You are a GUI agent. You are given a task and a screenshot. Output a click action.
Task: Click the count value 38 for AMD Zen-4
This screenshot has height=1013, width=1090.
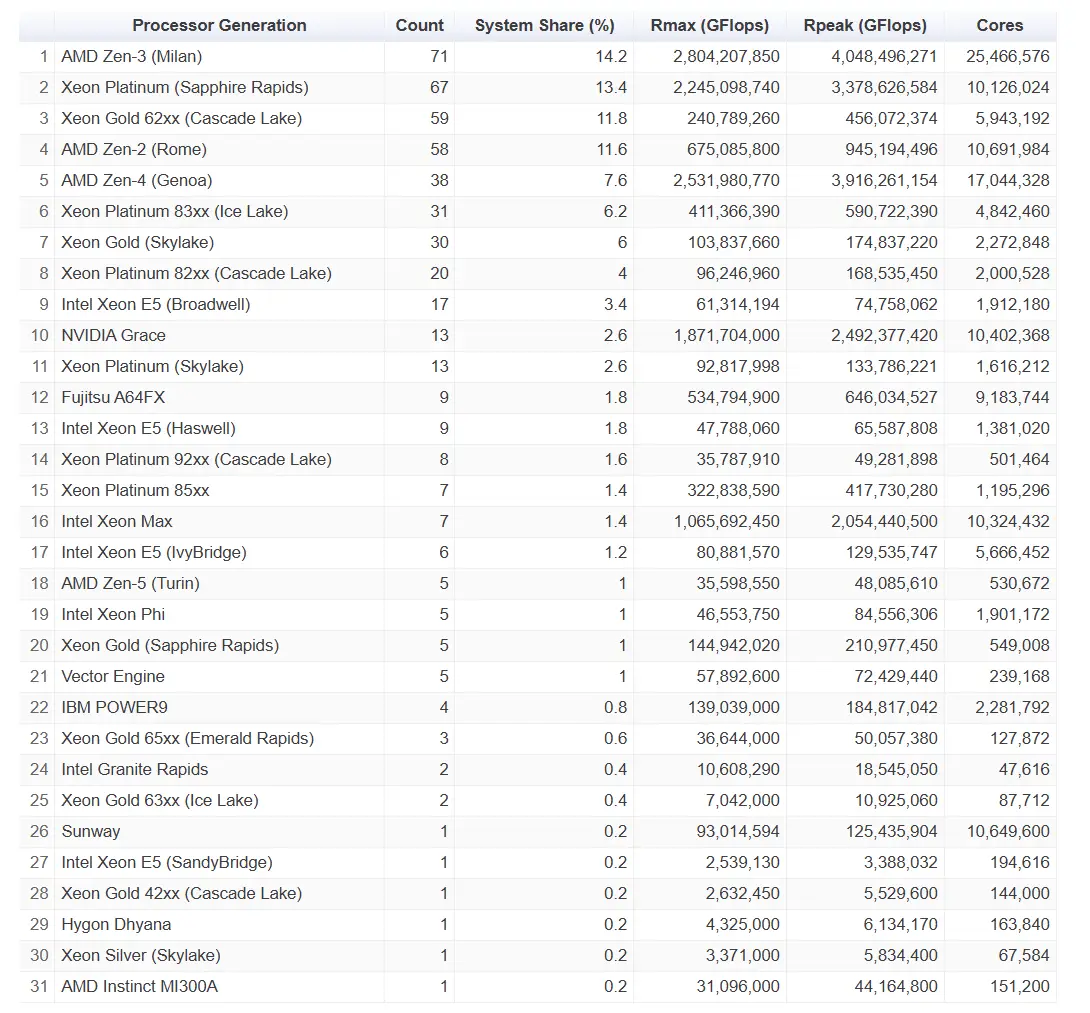pos(439,180)
